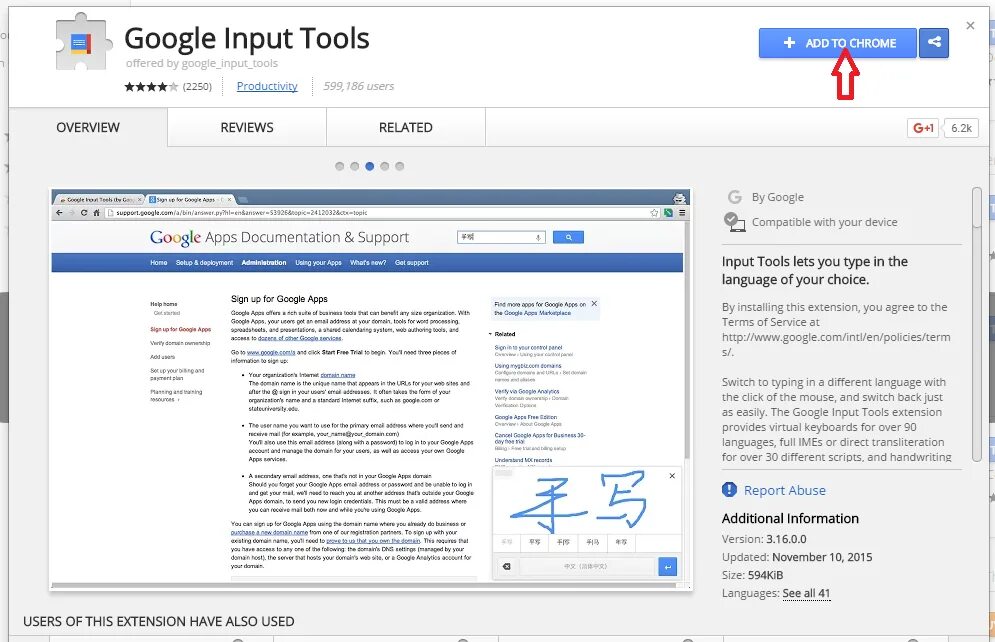Select the fifth screenshot carousel dot
Viewport: 995px width, 642px height.
tap(400, 166)
